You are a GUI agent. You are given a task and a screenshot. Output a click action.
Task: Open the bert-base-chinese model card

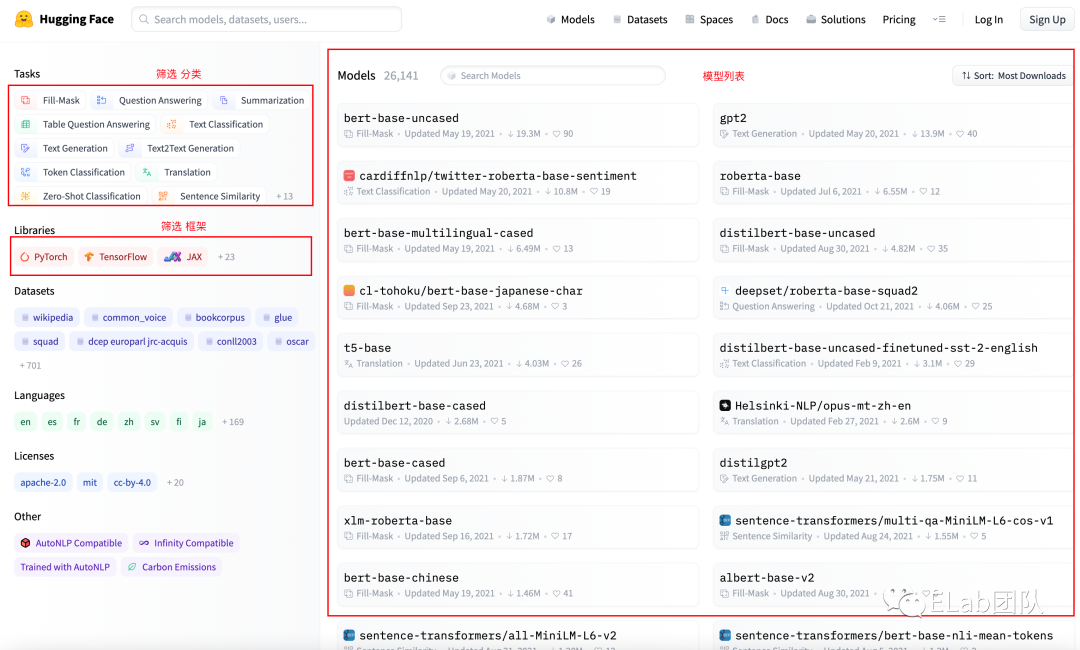tap(518, 585)
